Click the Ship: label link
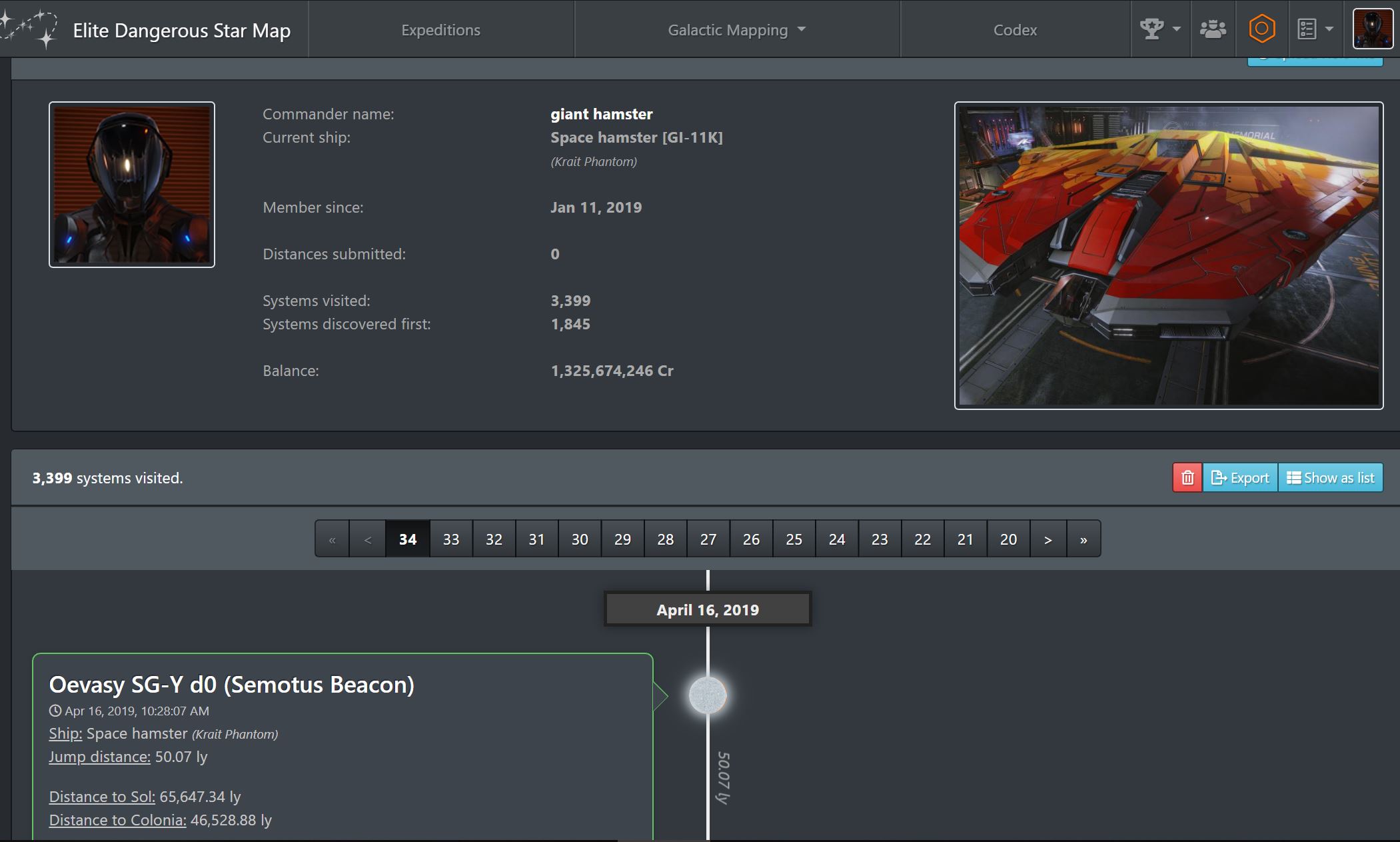This screenshot has width=1400, height=842. 65,733
